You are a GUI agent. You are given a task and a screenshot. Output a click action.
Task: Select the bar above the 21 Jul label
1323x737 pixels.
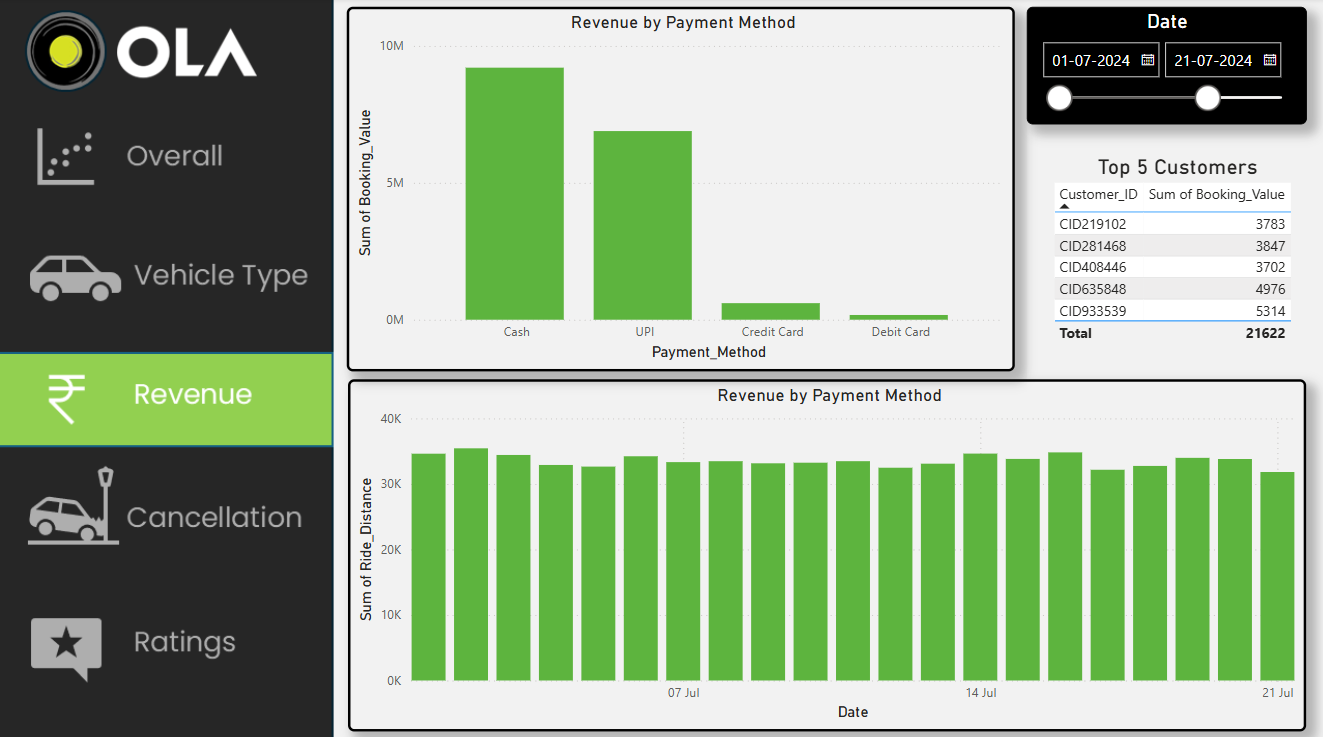point(1277,576)
